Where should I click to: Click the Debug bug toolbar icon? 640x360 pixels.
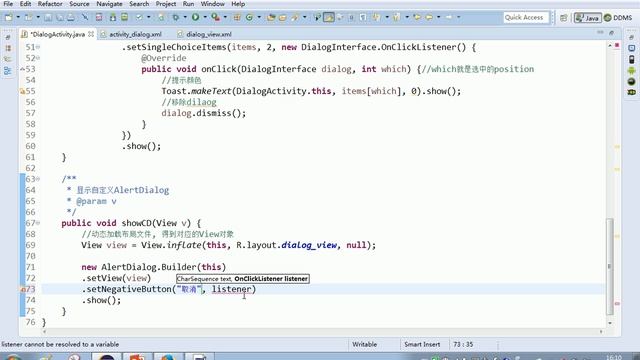point(176,17)
